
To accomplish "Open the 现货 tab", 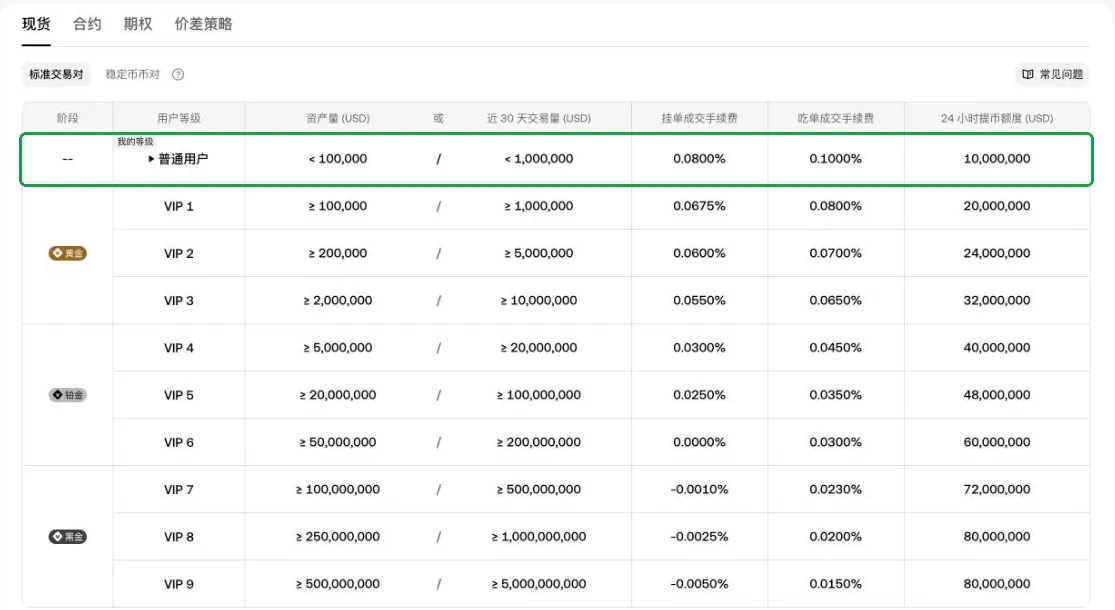I will [x=36, y=24].
